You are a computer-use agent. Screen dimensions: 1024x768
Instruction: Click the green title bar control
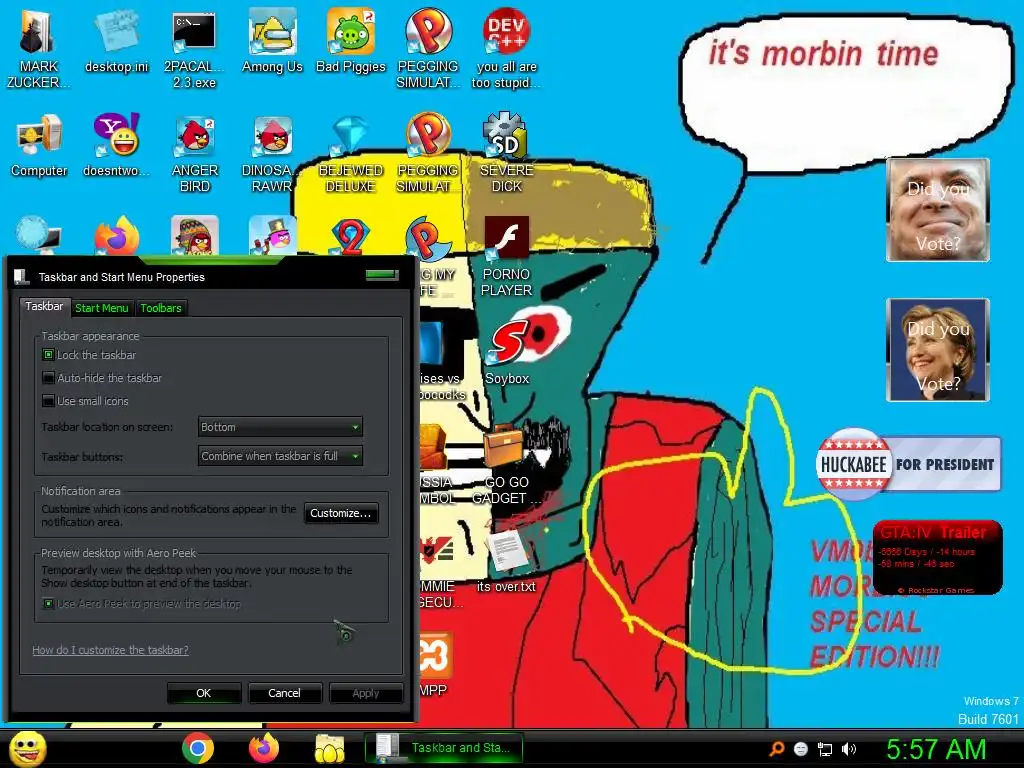[382, 274]
